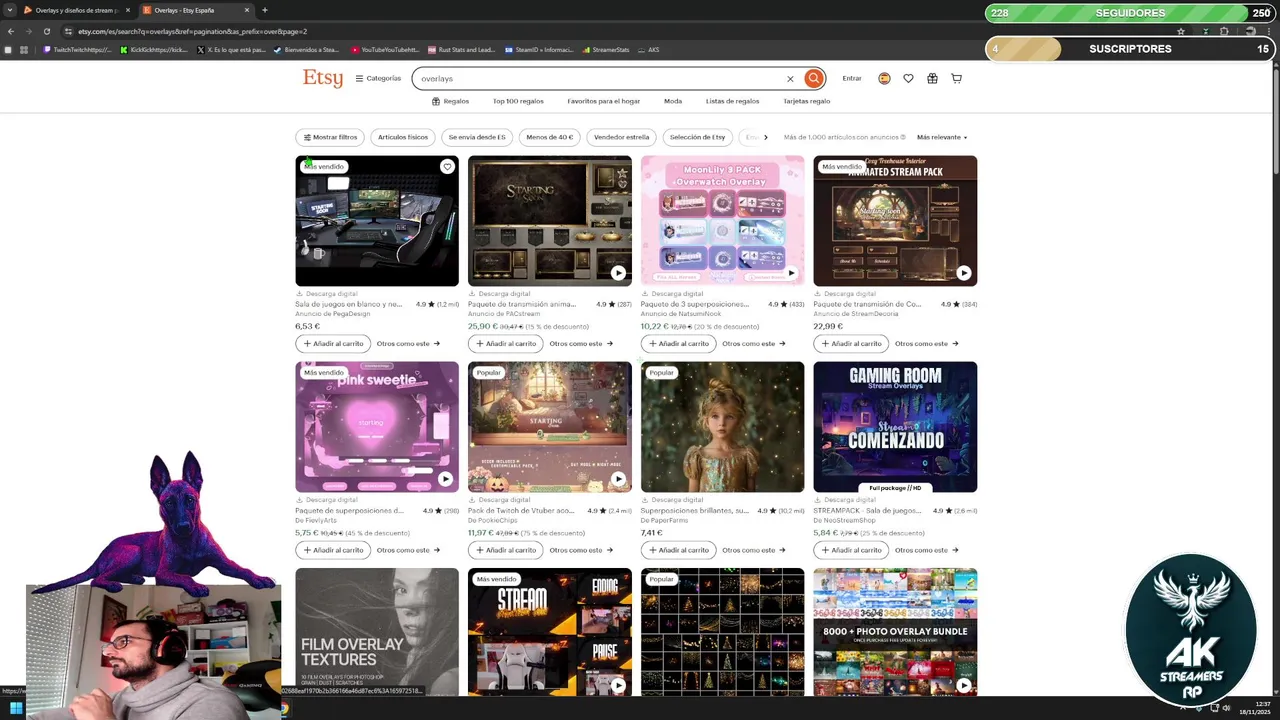
Task: Play video on MoonLily Overwatch Overlay listing
Action: pyautogui.click(x=791, y=273)
